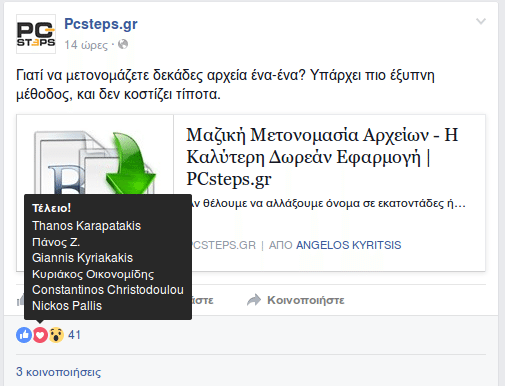Open the Pcsteps.gr page name link
The image size is (505, 386).
coord(101,24)
